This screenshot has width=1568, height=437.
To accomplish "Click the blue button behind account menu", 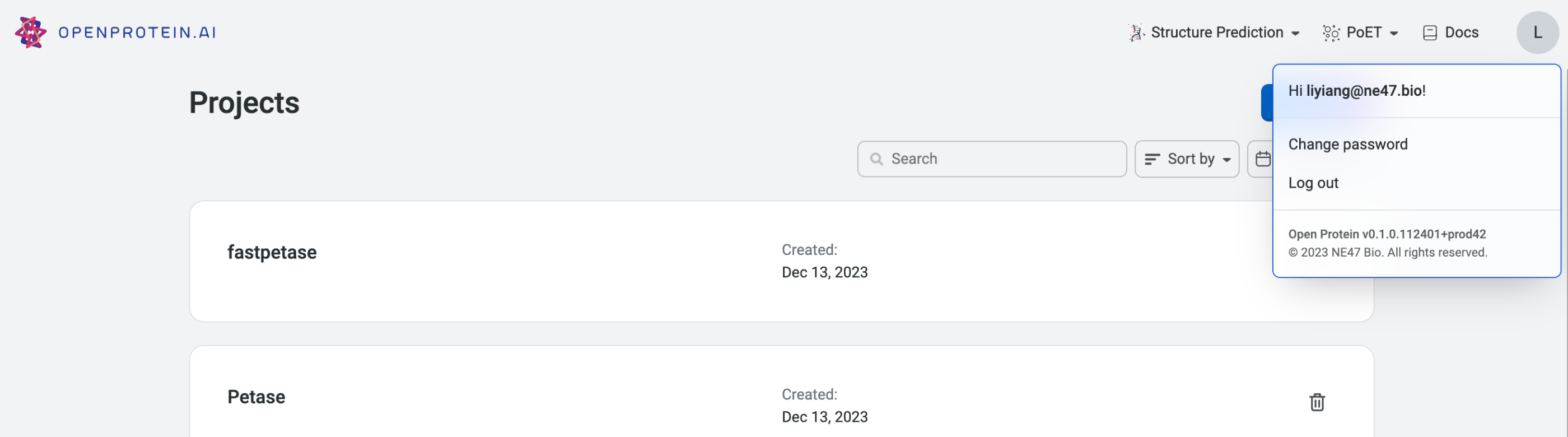I will [1267, 103].
